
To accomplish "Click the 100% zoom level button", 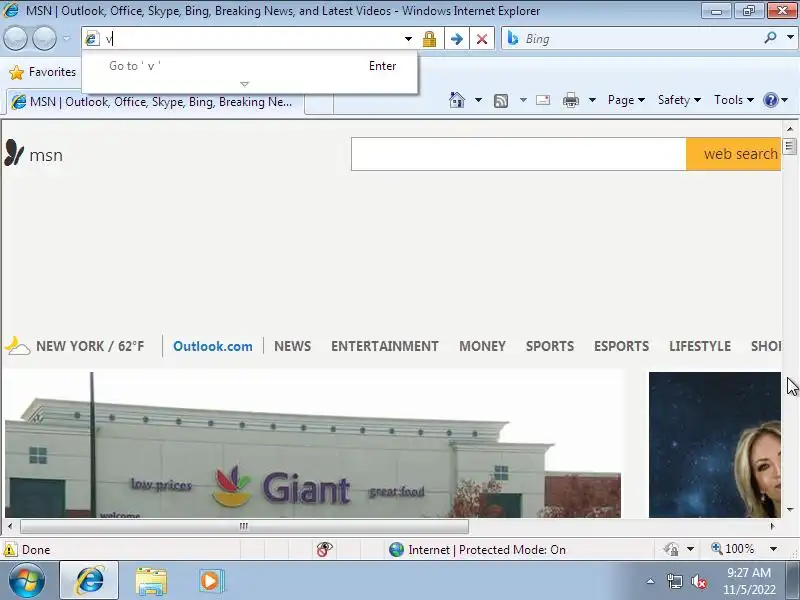I will (x=733, y=549).
